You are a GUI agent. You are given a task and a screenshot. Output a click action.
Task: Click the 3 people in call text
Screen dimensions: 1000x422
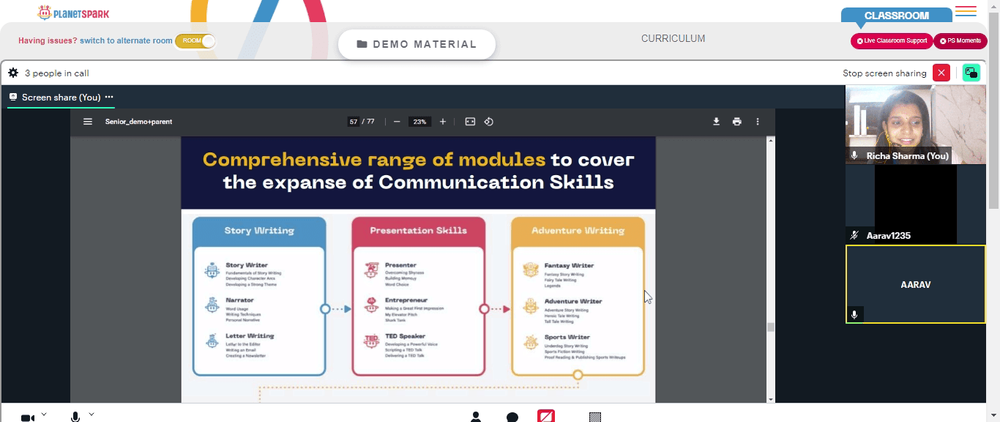(x=57, y=73)
